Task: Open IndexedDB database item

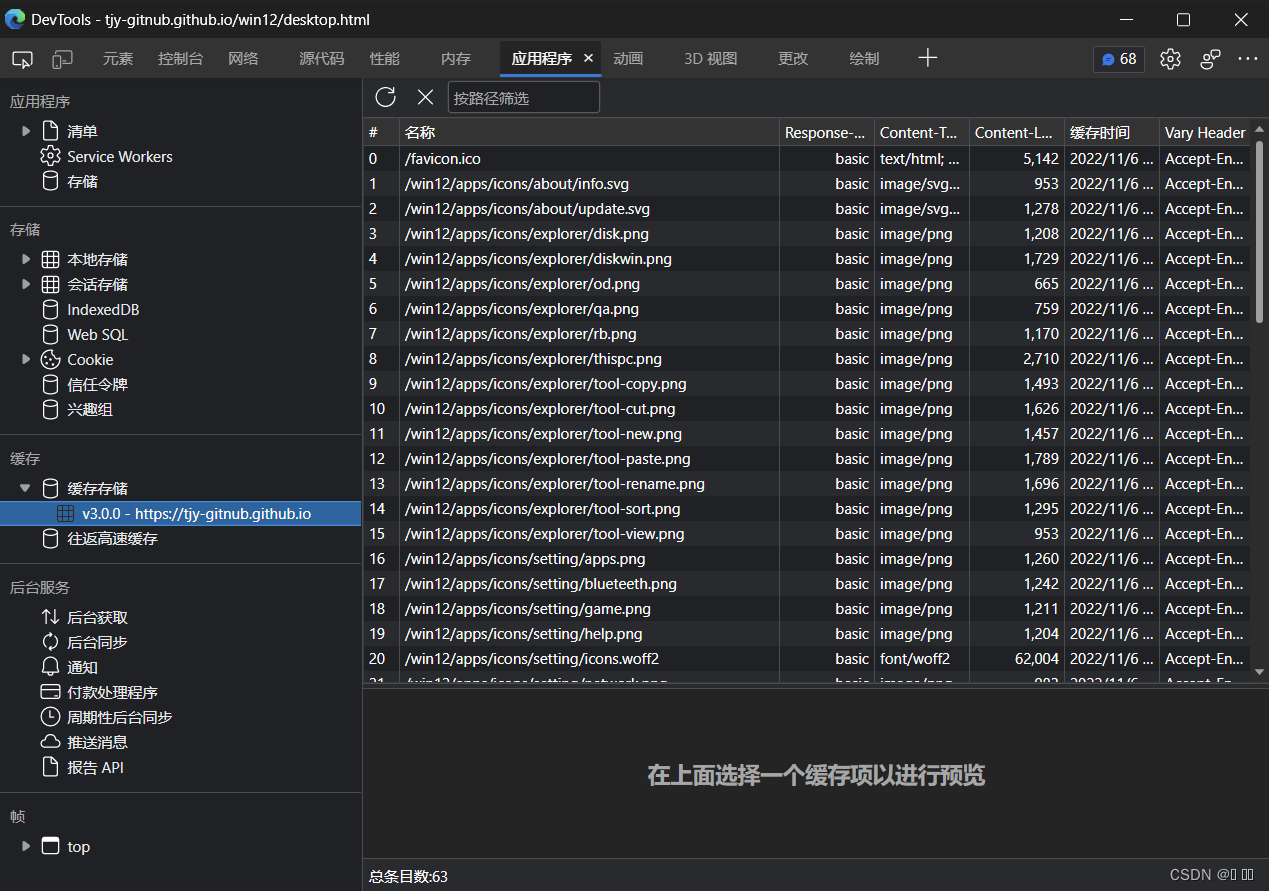Action: [x=103, y=309]
